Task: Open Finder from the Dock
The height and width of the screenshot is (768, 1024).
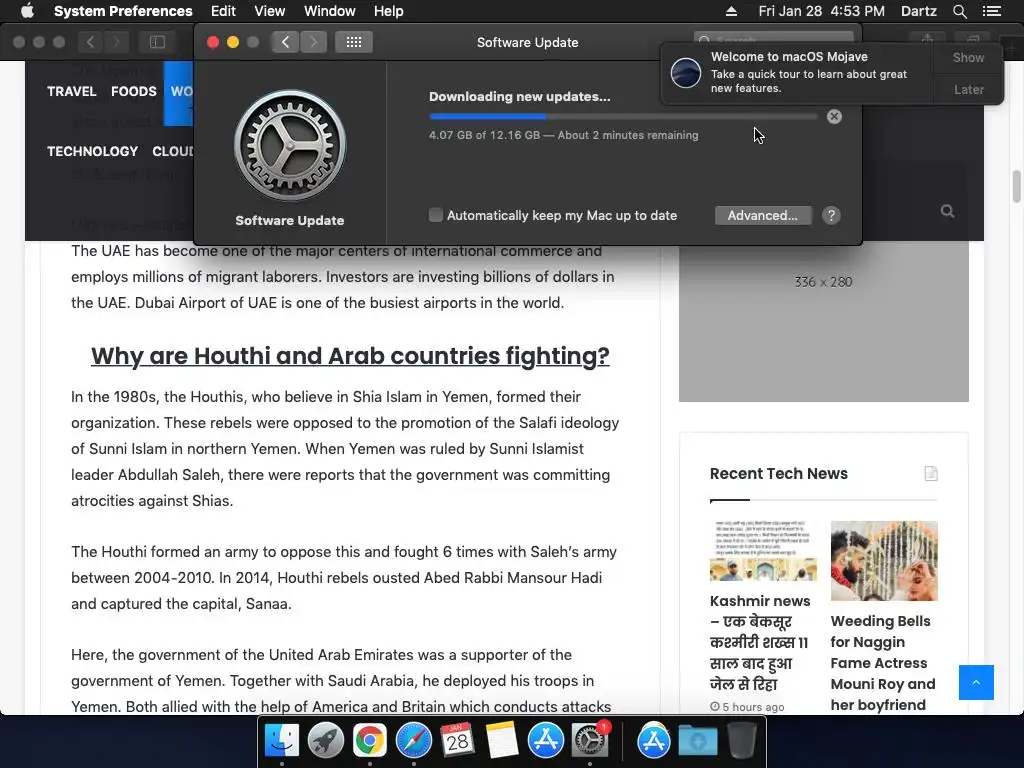Action: [x=281, y=741]
